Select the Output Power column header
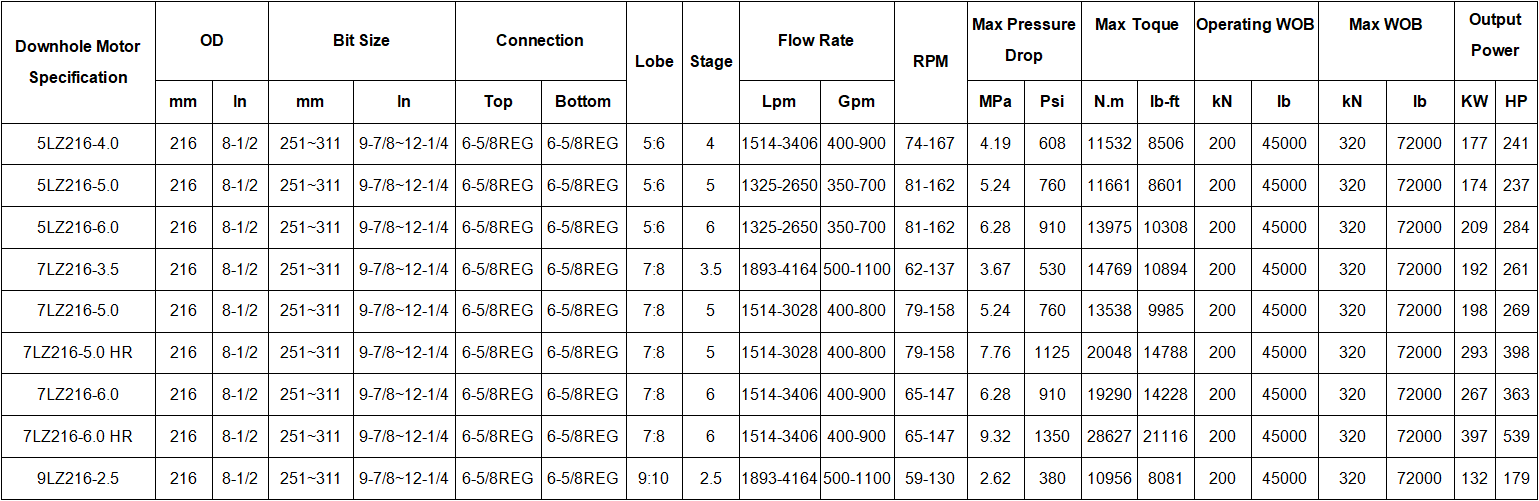Screen dimensions: 1539x501 coord(1494,35)
